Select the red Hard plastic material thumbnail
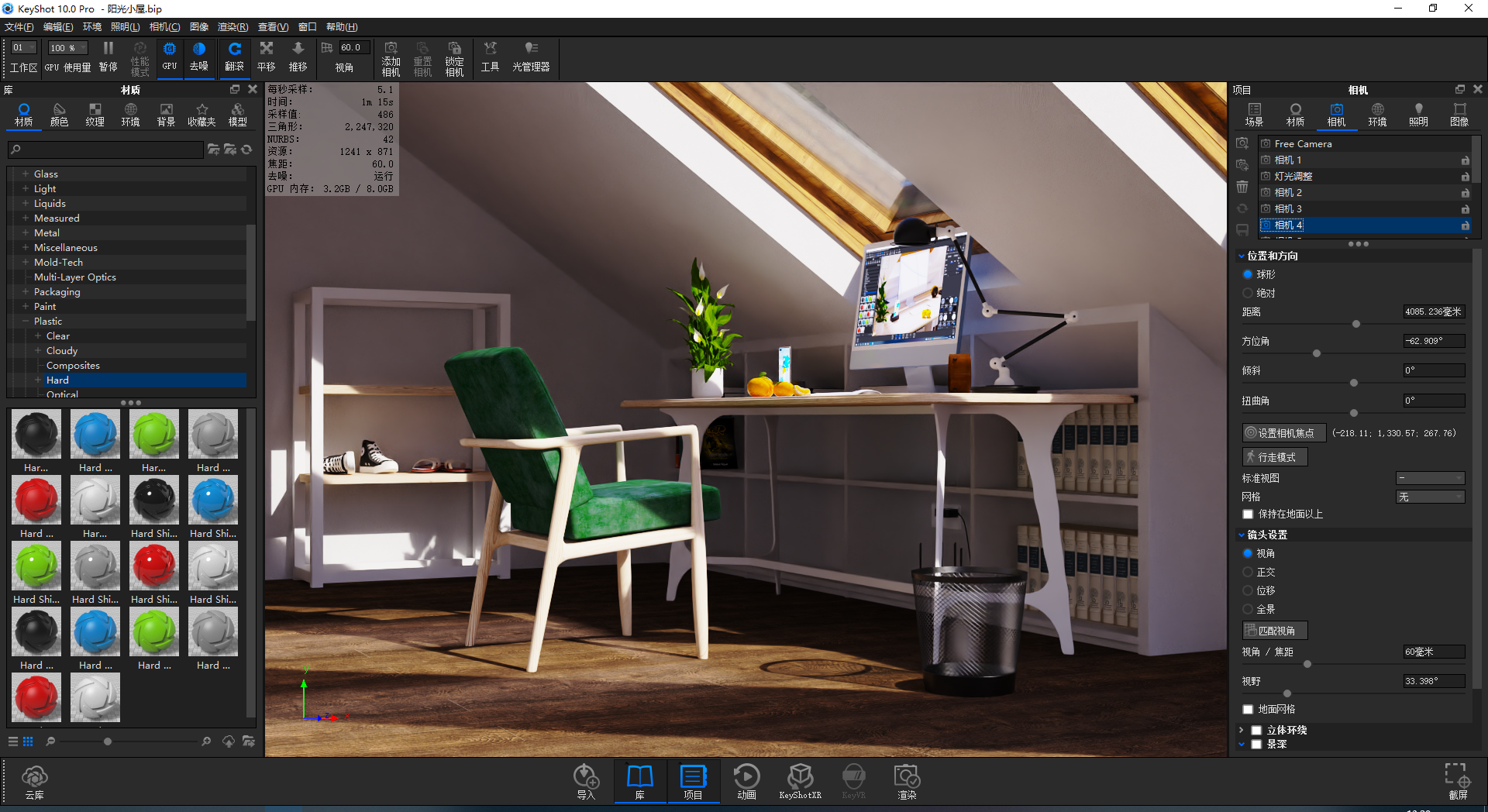Screen dimensions: 1488x812 36,500
